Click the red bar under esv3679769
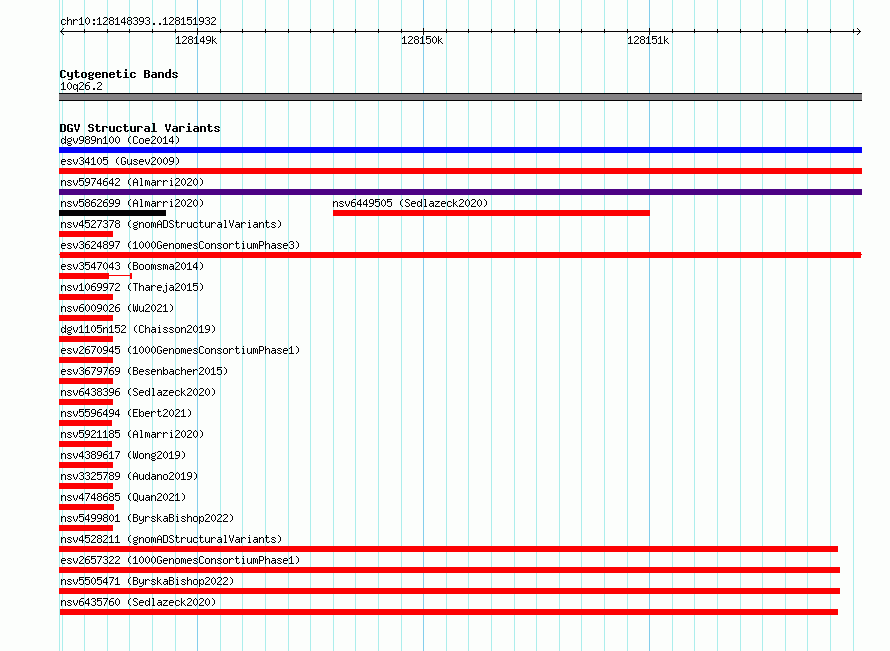Screen dimensions: 890x651 (86, 381)
